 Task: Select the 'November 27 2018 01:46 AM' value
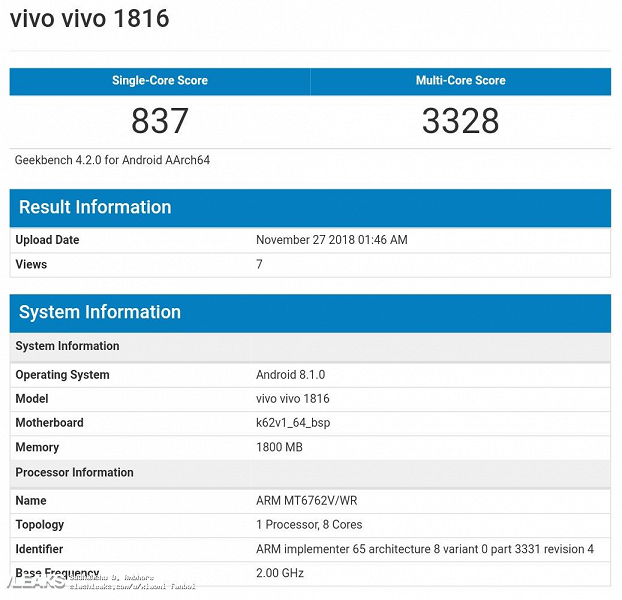(x=332, y=240)
